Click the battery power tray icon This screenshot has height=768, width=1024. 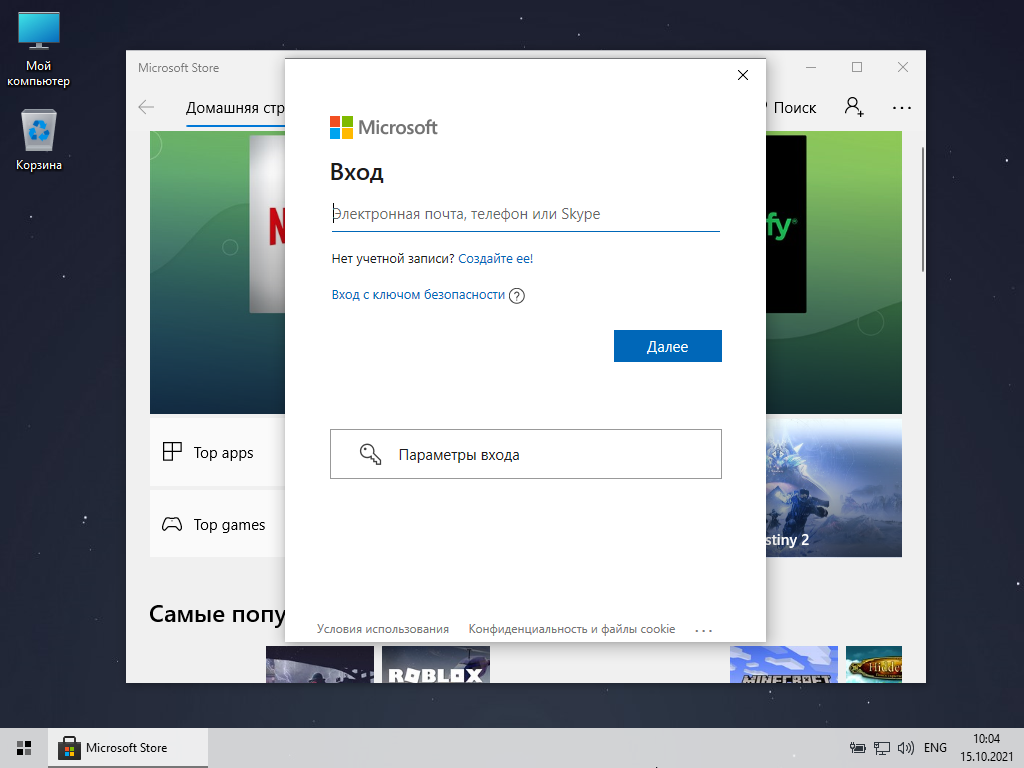[857, 748]
